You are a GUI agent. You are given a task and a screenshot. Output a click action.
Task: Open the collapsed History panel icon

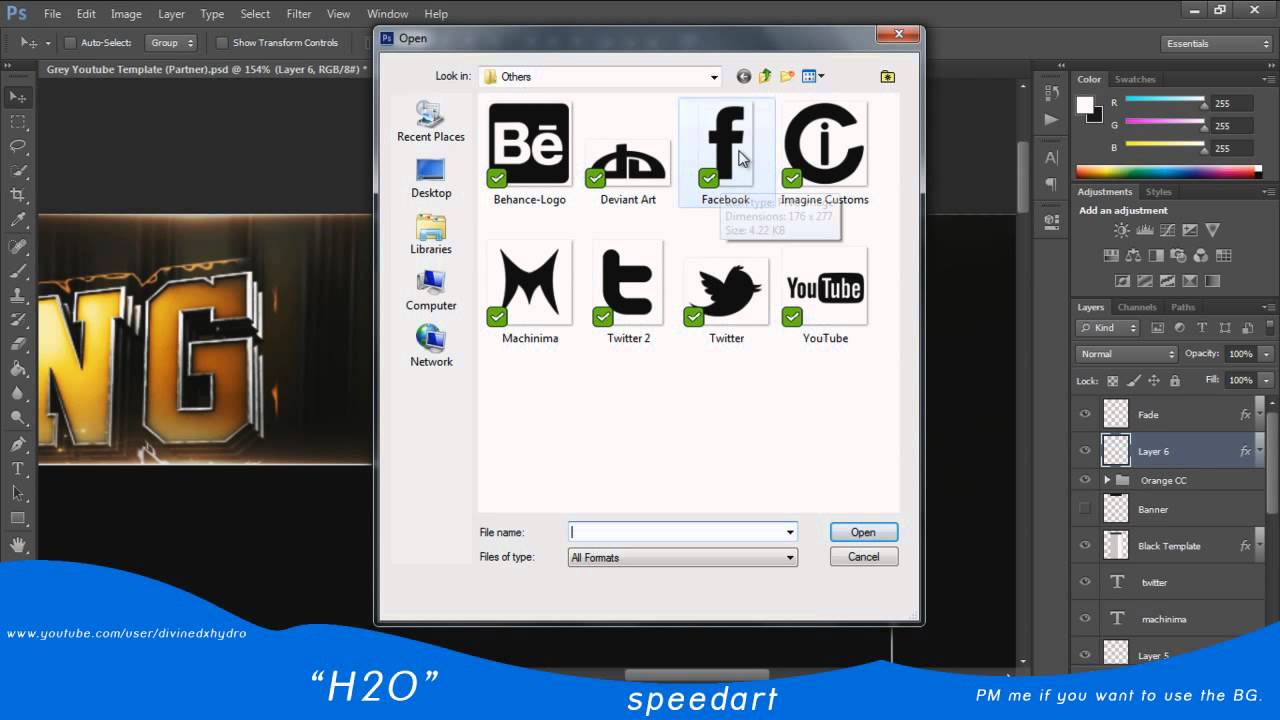tap(1051, 93)
